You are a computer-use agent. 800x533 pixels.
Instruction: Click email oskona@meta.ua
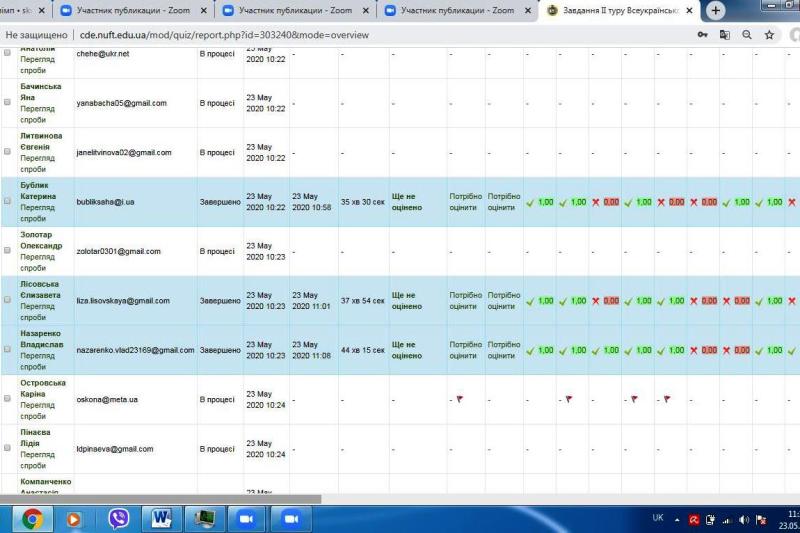coord(107,399)
